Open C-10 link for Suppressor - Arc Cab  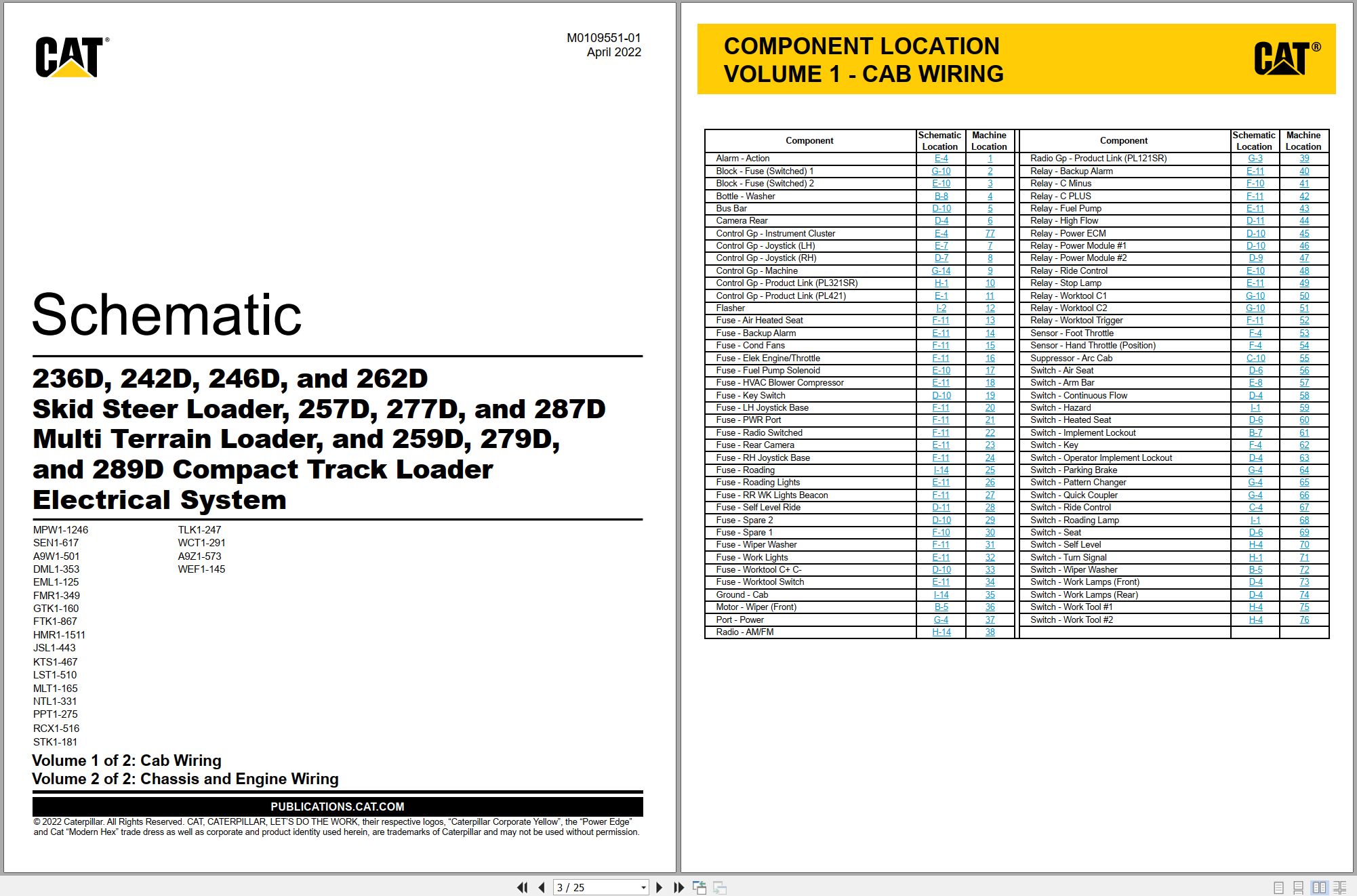pos(1255,358)
